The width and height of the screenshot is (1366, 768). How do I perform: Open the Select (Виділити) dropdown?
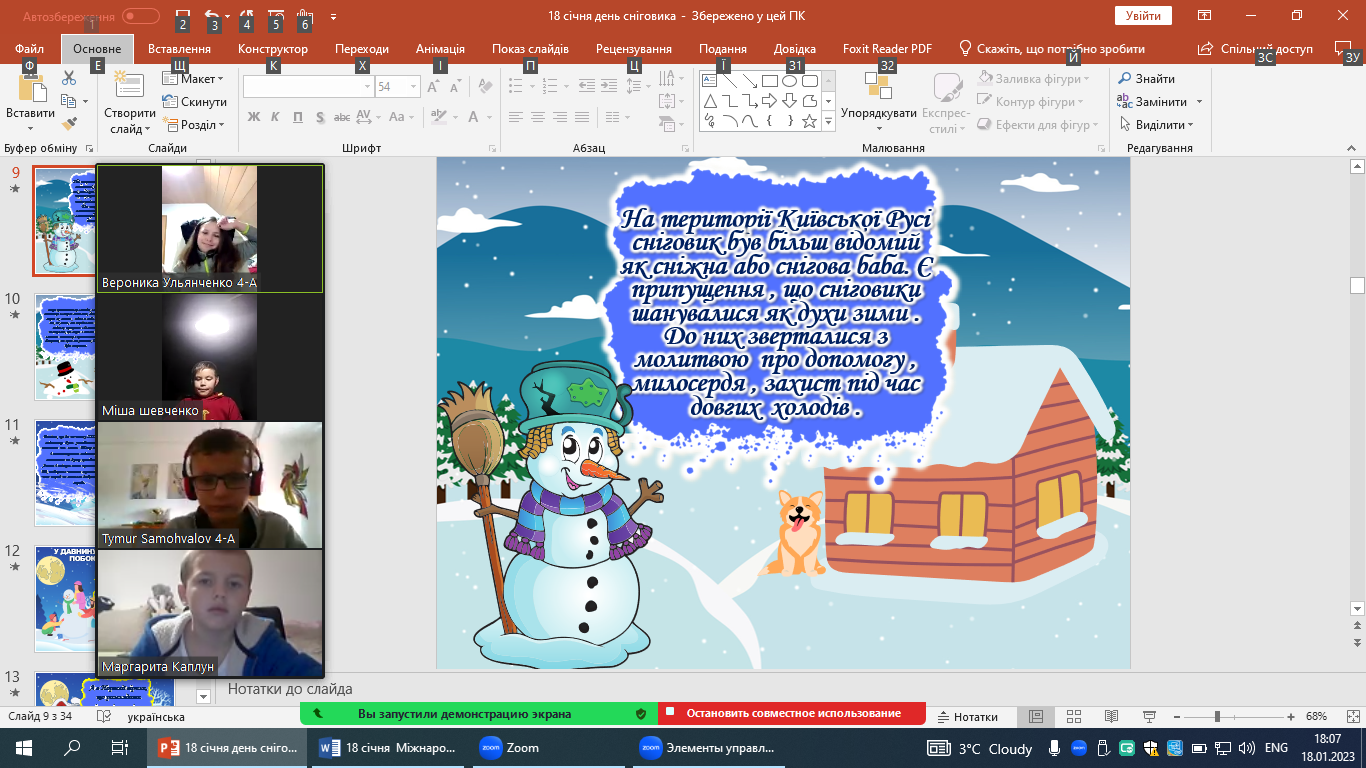click(1160, 125)
